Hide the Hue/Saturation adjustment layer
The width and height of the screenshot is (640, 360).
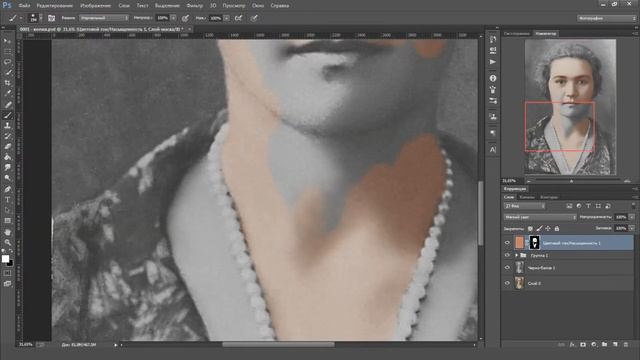coord(507,243)
